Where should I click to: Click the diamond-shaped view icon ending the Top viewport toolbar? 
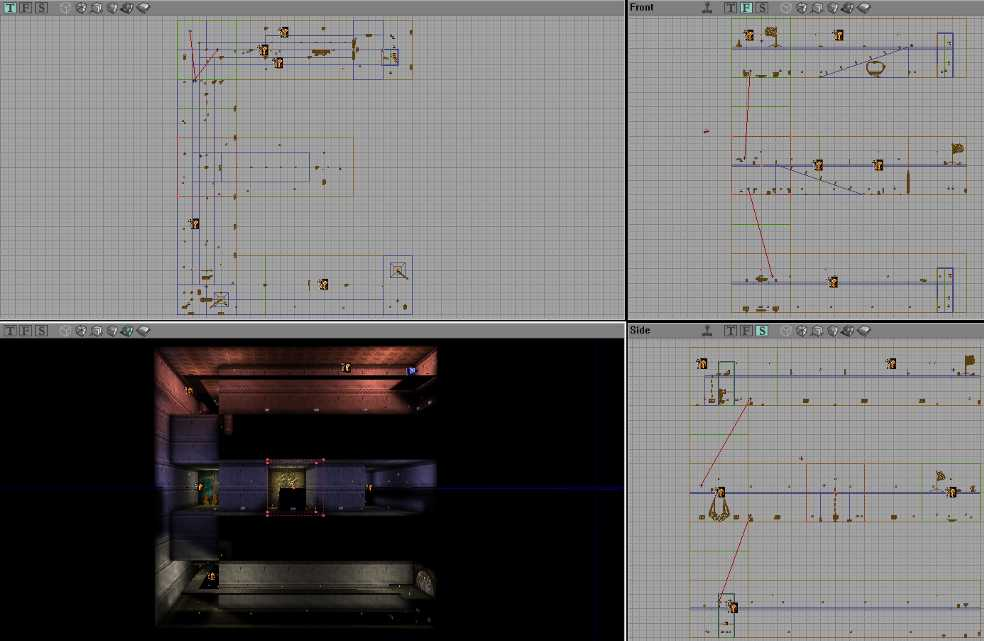(x=143, y=6)
